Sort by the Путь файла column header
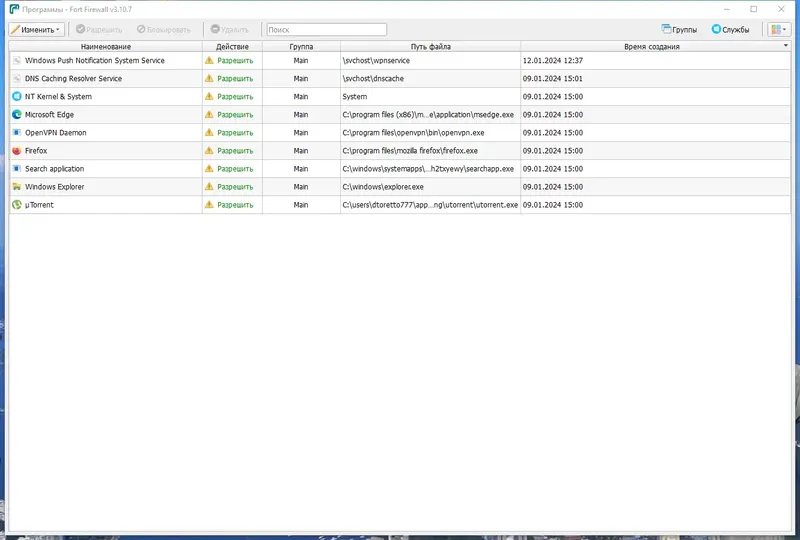 point(431,46)
